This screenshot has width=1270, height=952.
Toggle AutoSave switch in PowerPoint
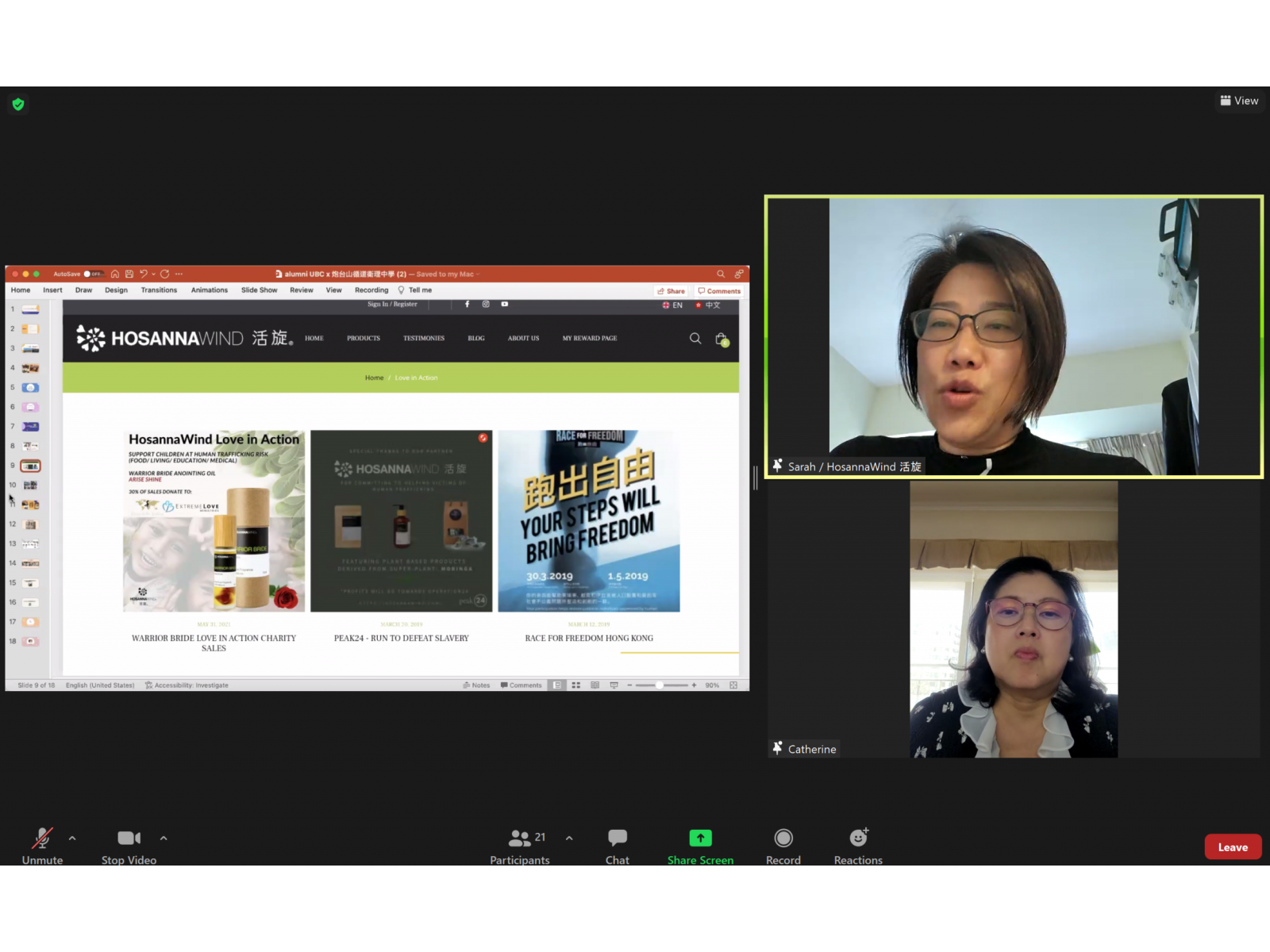pyautogui.click(x=92, y=274)
